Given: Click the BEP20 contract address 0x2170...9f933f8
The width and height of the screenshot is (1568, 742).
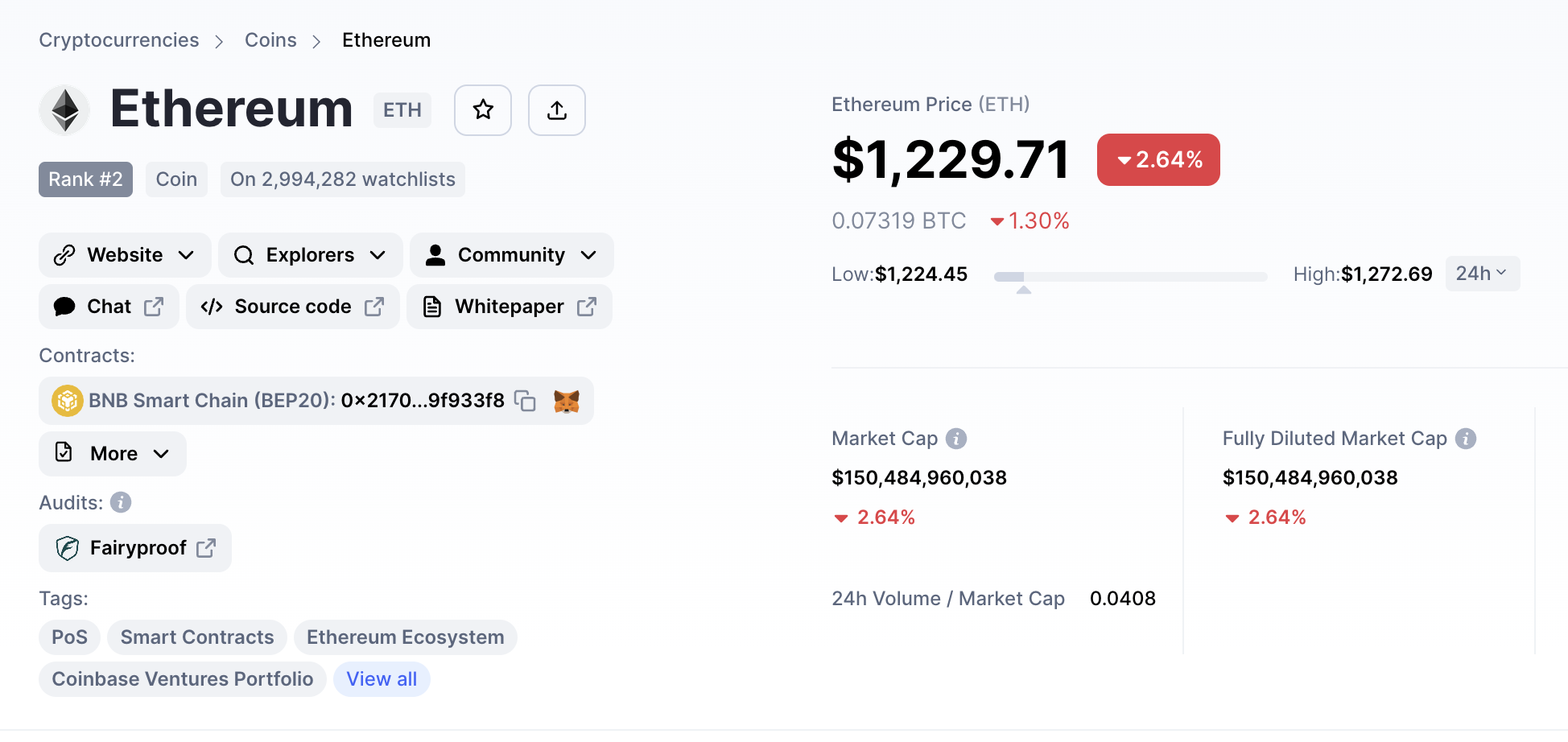Looking at the screenshot, I should coord(423,400).
